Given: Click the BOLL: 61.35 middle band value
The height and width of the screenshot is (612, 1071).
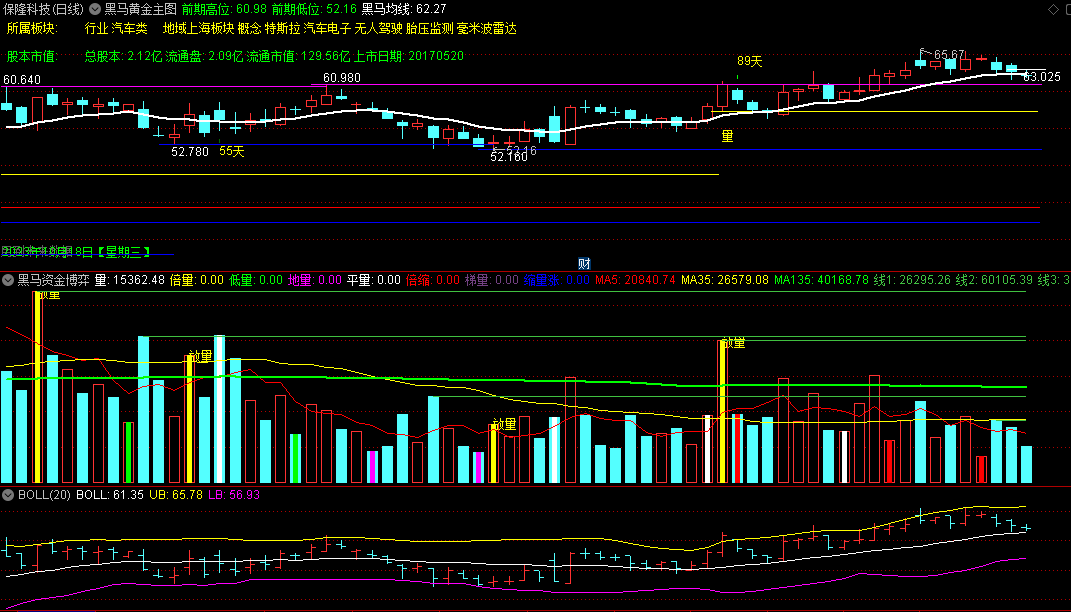Looking at the screenshot, I should click(109, 495).
